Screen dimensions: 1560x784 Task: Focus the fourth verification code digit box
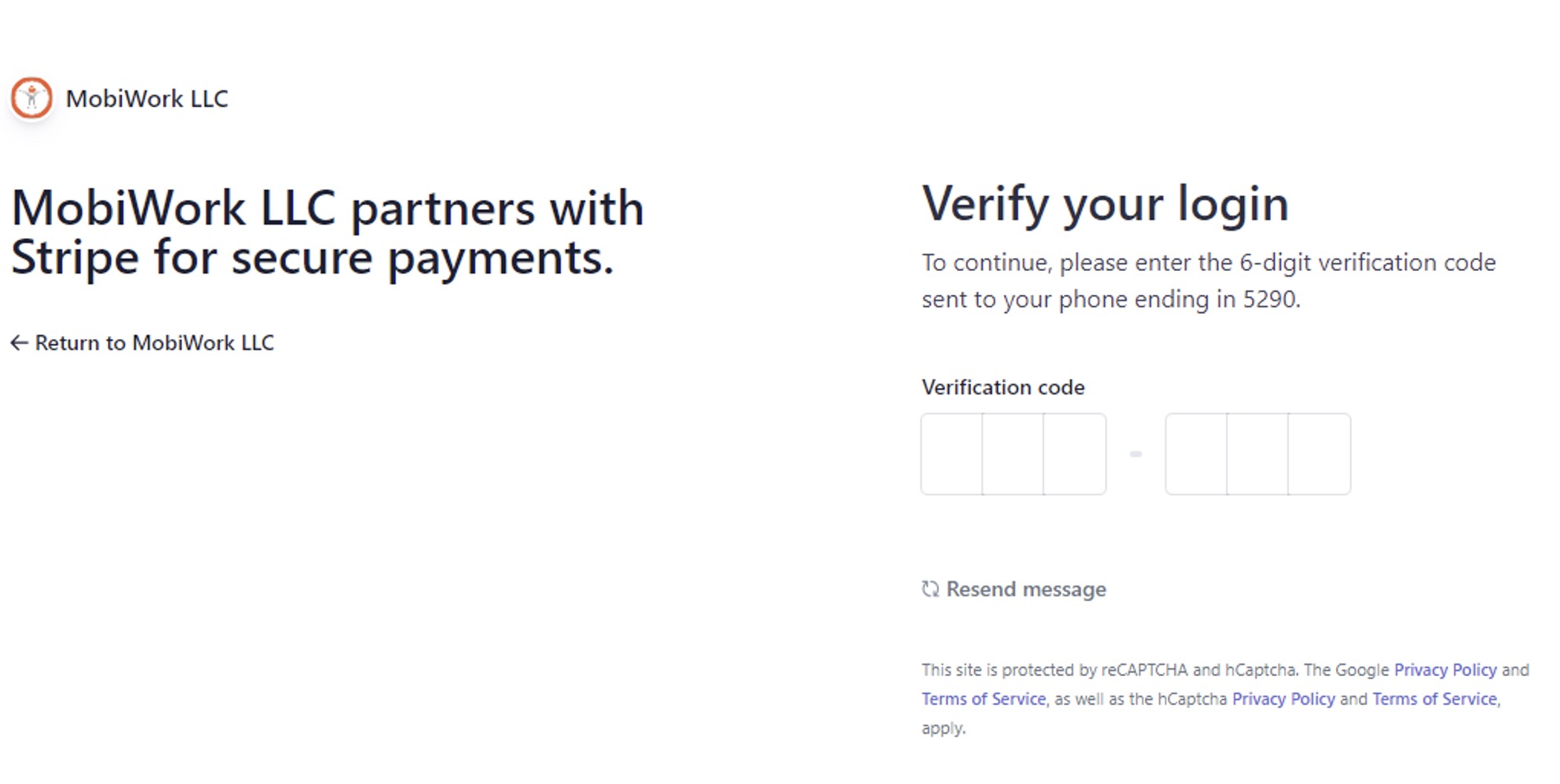(x=1196, y=454)
